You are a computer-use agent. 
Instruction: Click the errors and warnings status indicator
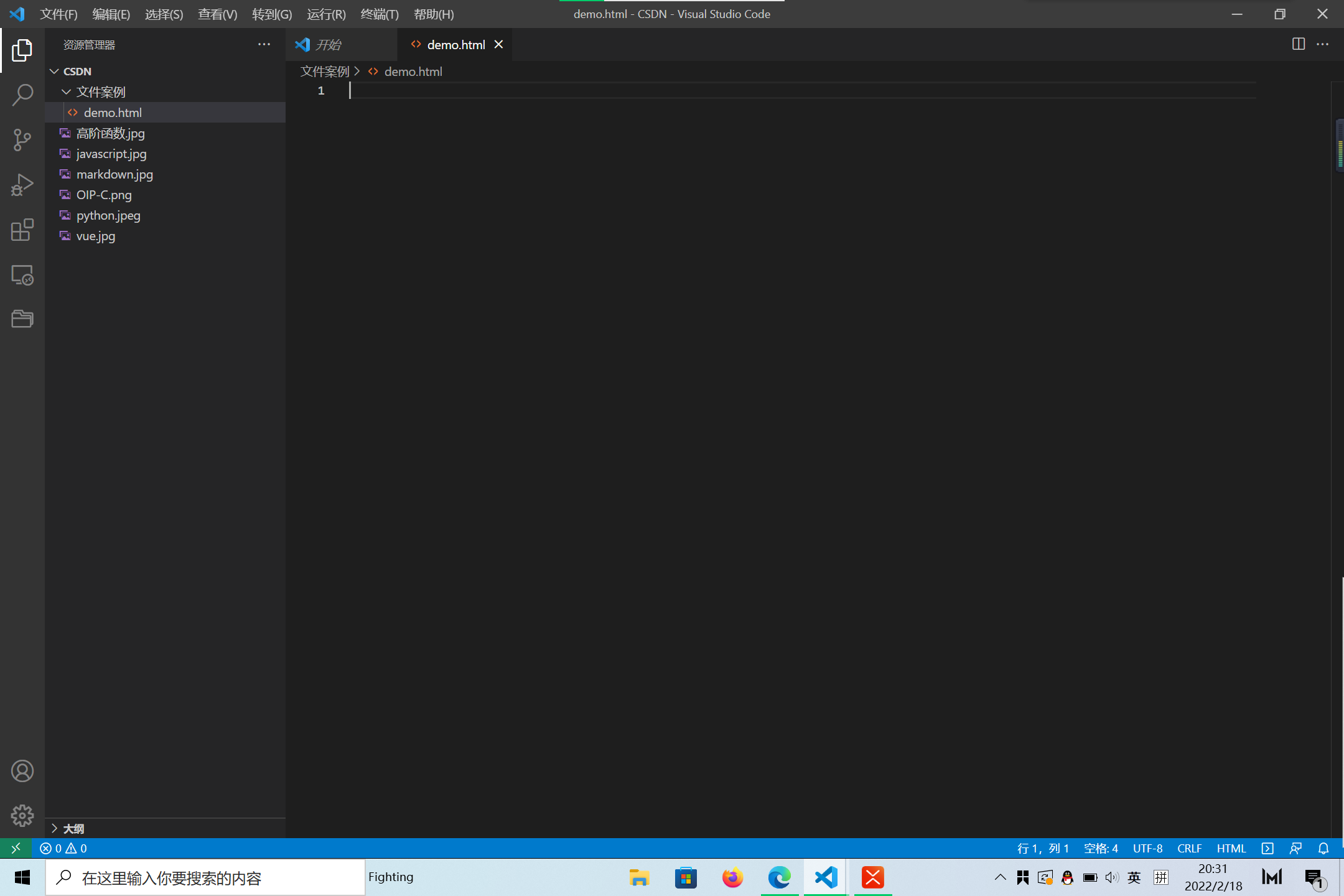tap(62, 848)
